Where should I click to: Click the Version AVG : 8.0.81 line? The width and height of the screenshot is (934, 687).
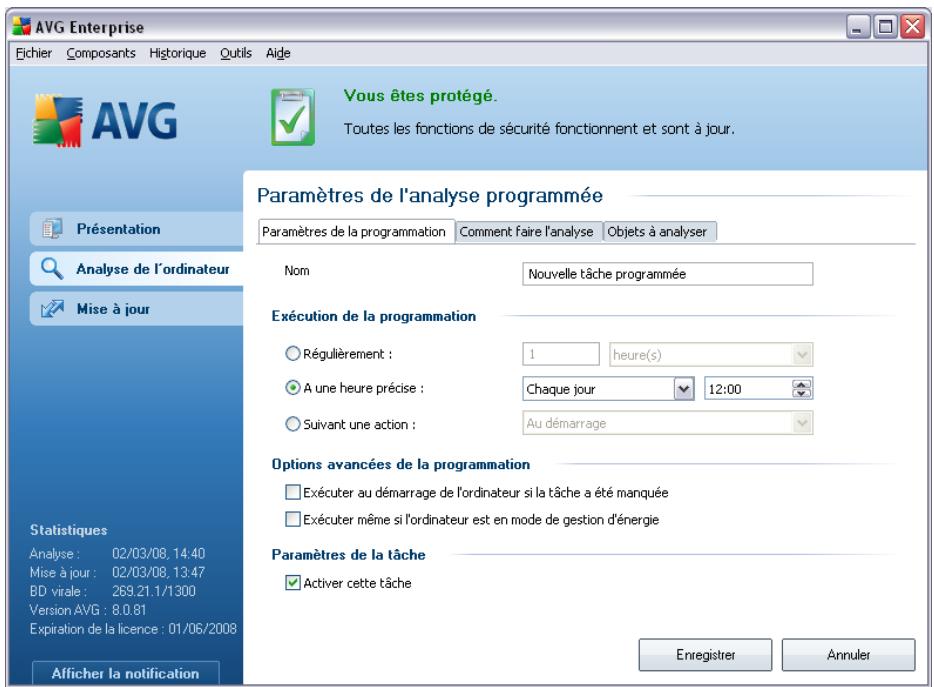pyautogui.click(x=88, y=610)
